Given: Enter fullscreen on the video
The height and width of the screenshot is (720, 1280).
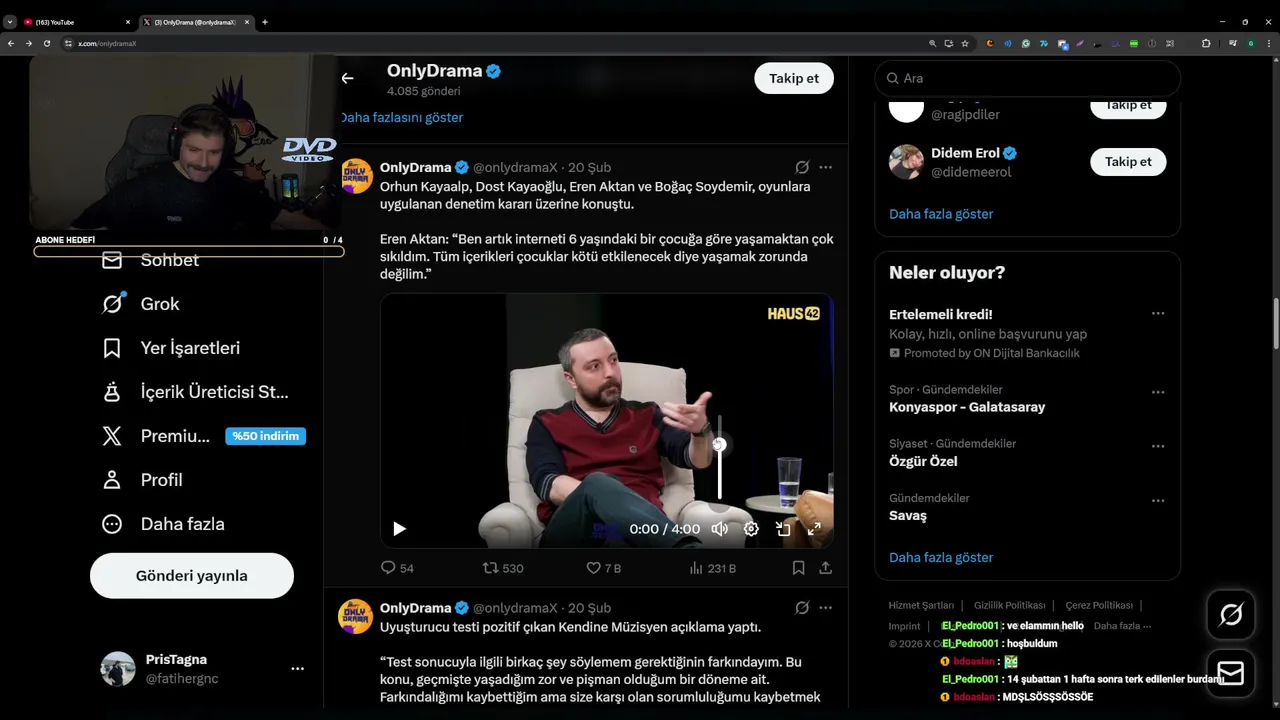Looking at the screenshot, I should pyautogui.click(x=814, y=529).
